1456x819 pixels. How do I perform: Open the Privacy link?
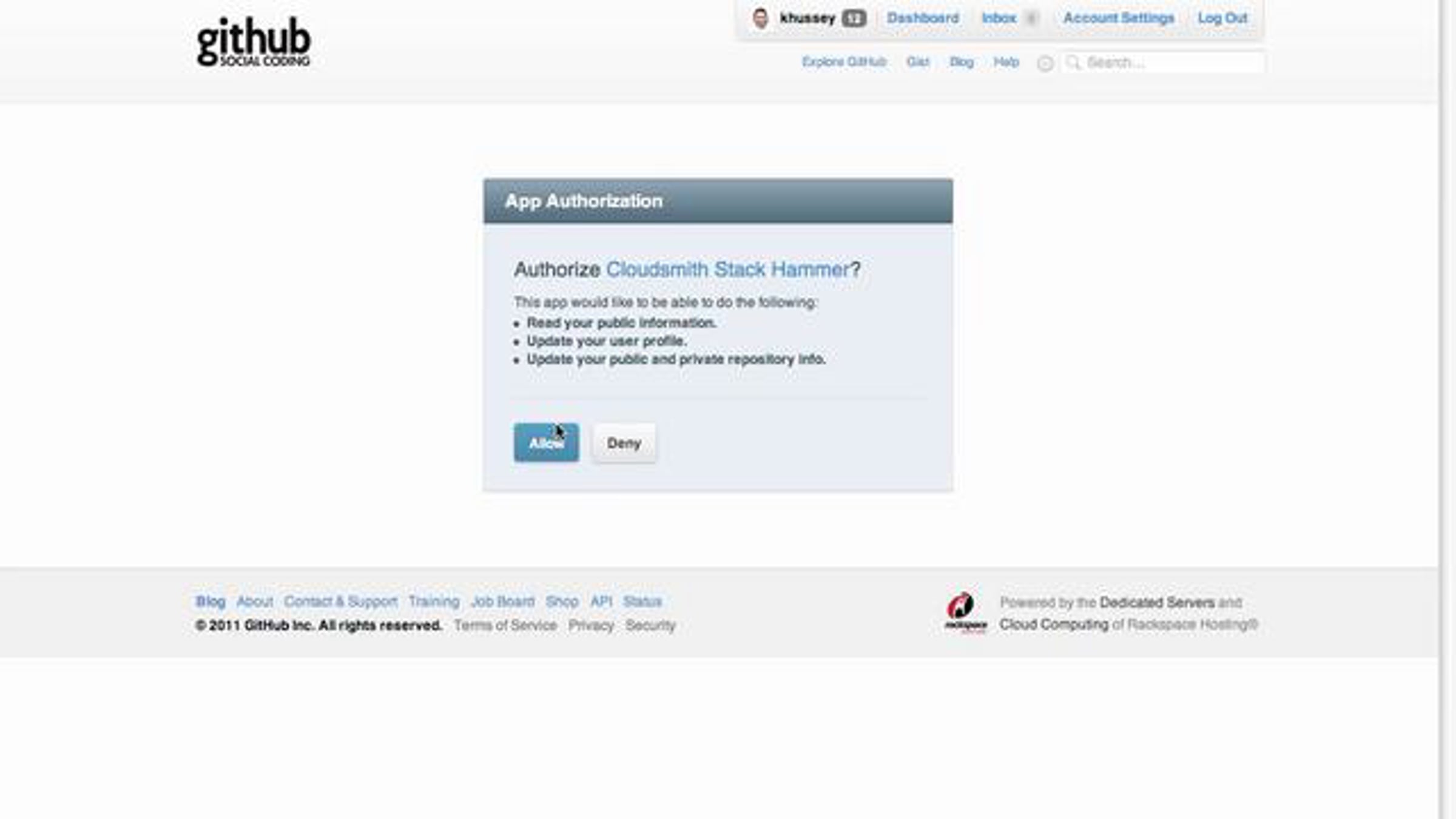[591, 625]
